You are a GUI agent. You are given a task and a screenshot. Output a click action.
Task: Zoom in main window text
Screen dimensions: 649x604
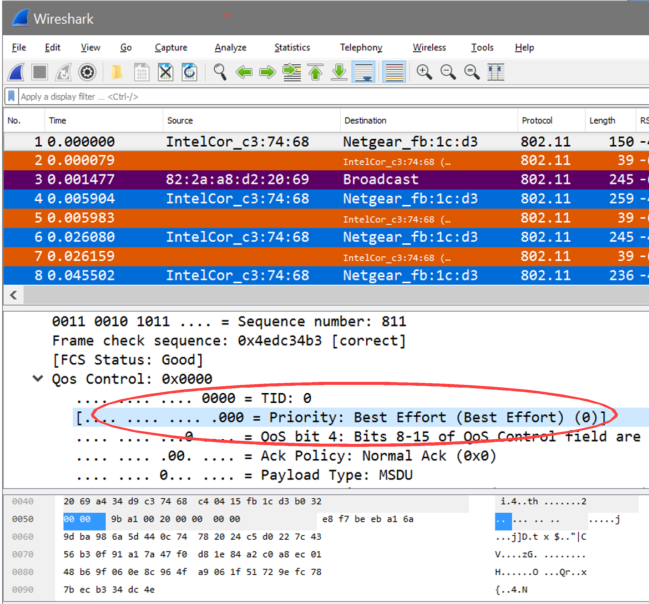424,72
